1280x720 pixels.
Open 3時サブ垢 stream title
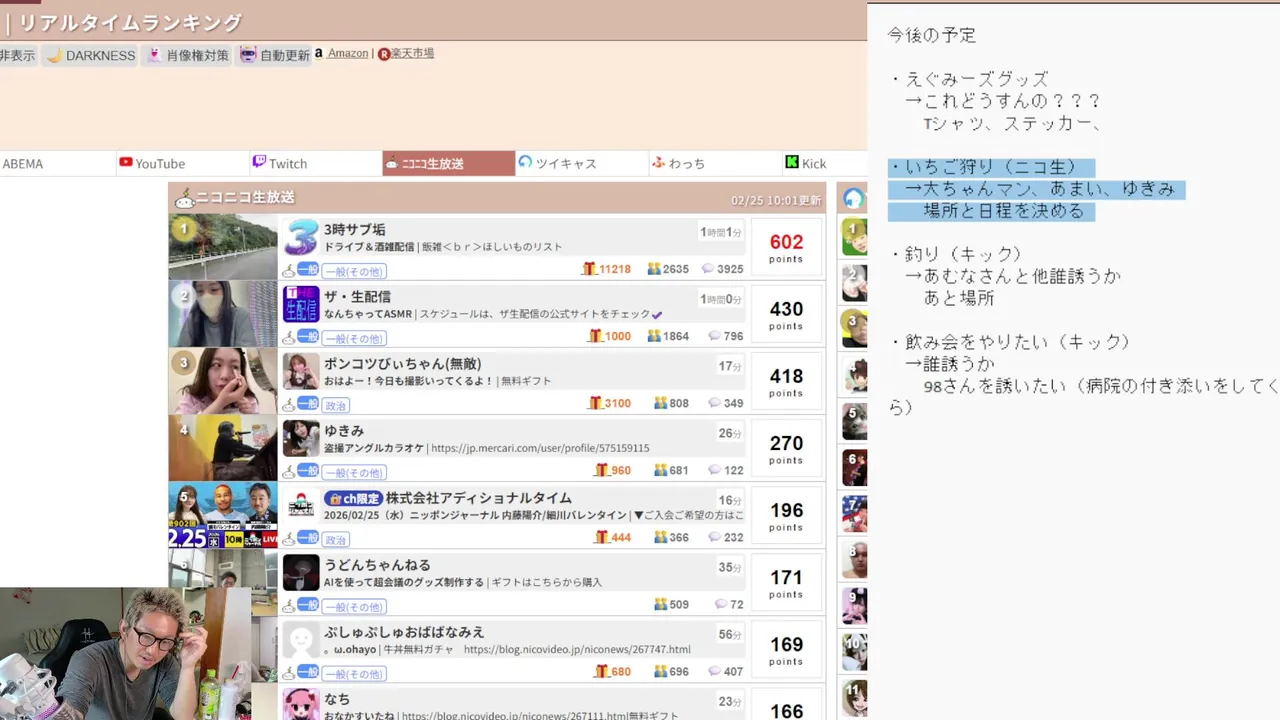pyautogui.click(x=354, y=229)
